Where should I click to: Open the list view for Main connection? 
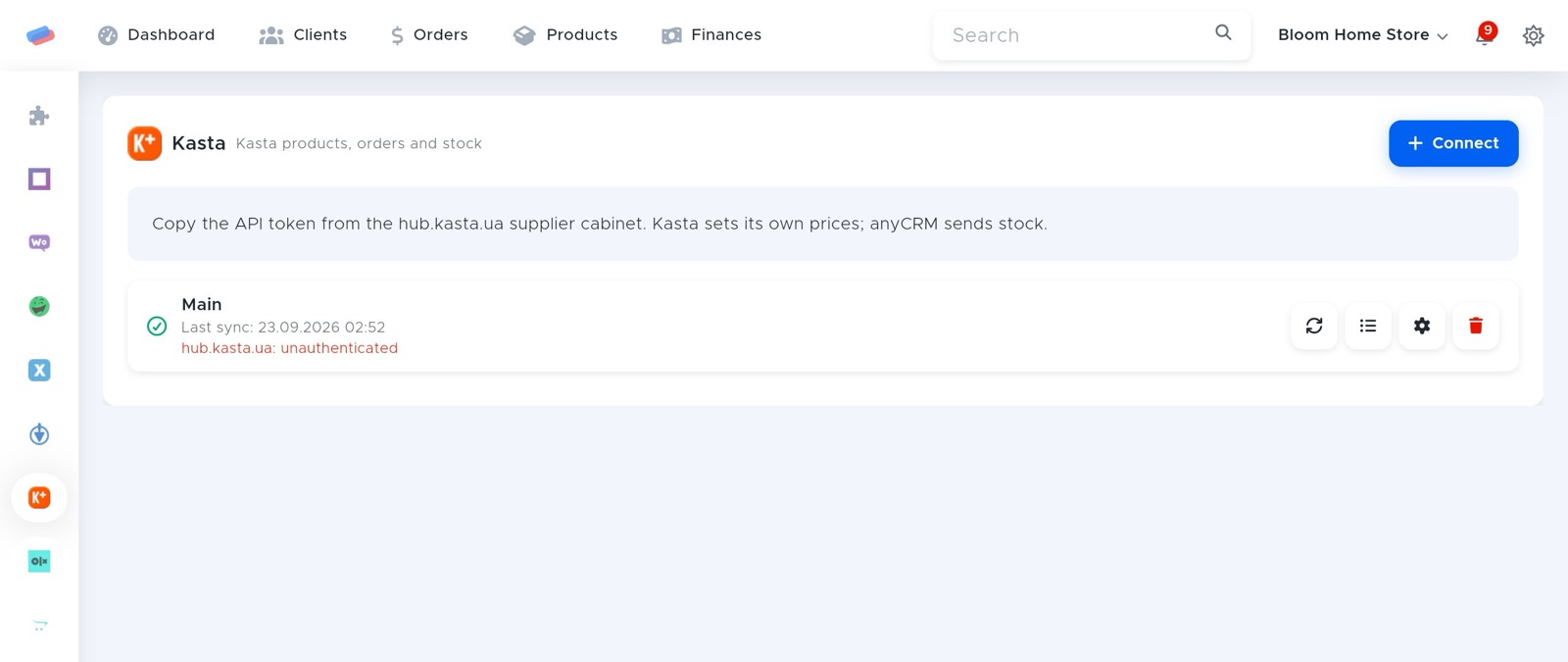click(x=1368, y=326)
